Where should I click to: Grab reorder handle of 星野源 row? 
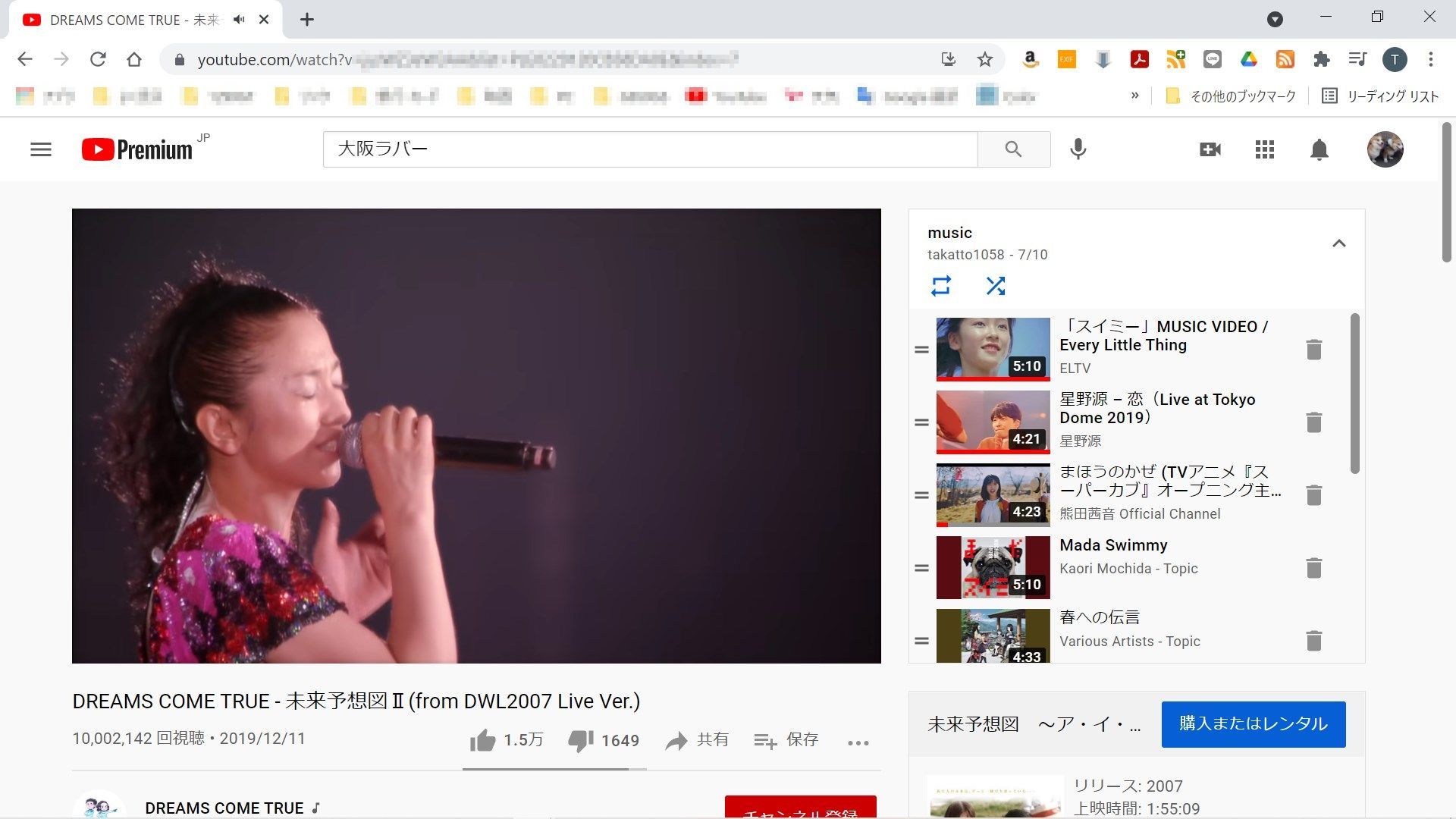click(921, 422)
